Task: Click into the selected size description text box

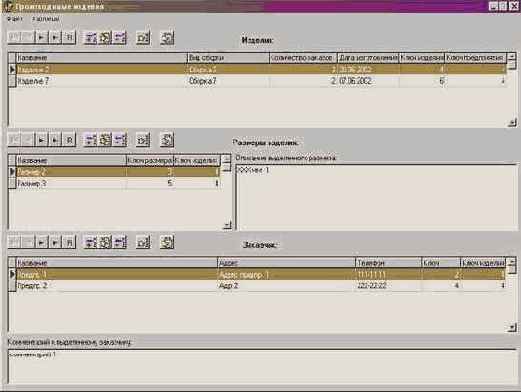Action: pyautogui.click(x=377, y=197)
